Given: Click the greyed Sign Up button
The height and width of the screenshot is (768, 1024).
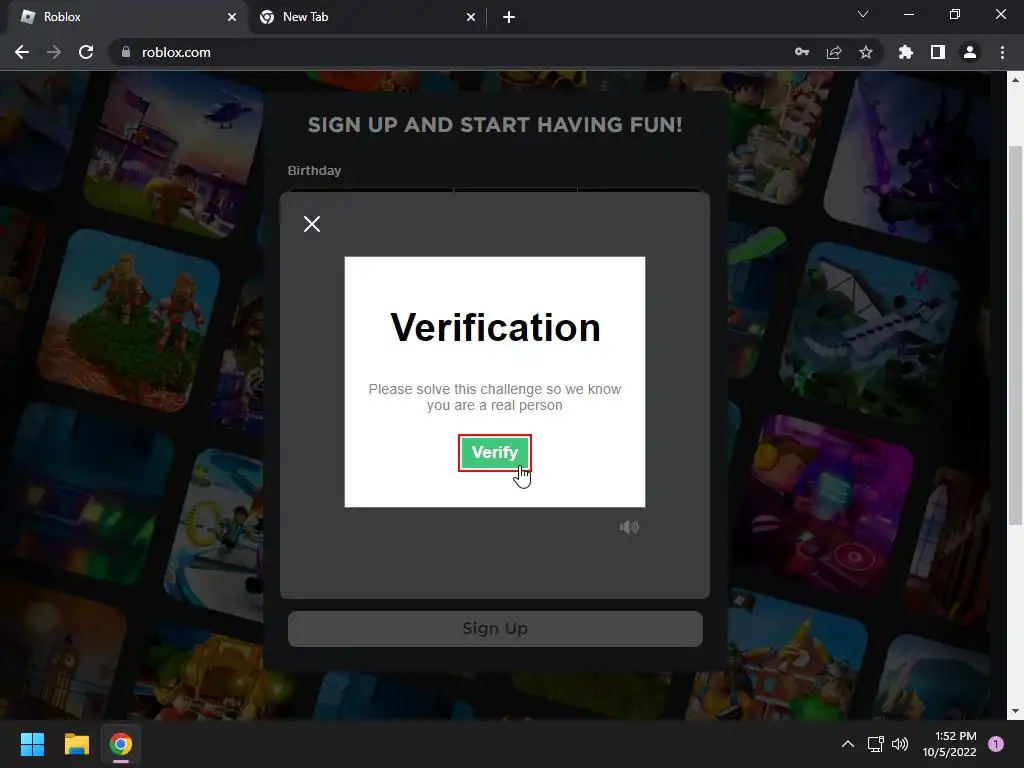Looking at the screenshot, I should pos(495,628).
